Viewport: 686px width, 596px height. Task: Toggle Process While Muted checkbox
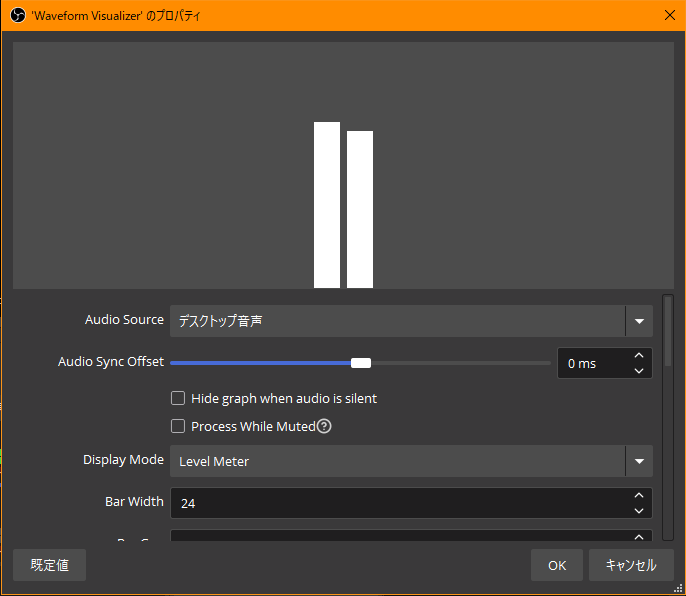click(178, 426)
